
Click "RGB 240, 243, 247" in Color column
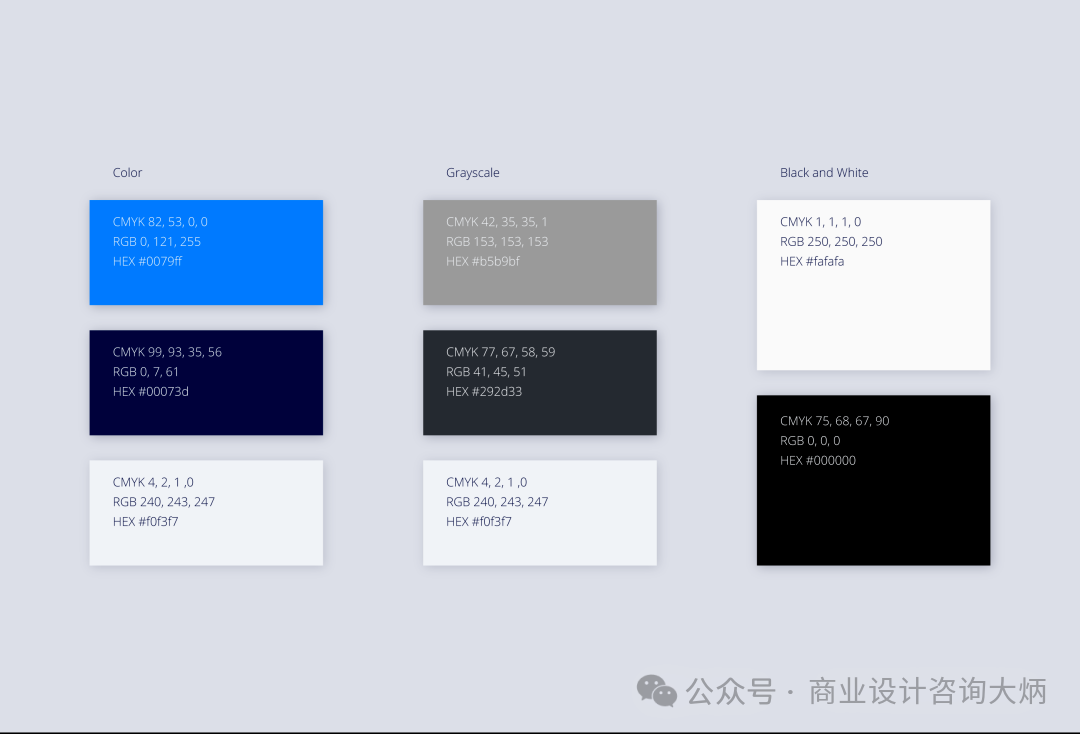(163, 502)
